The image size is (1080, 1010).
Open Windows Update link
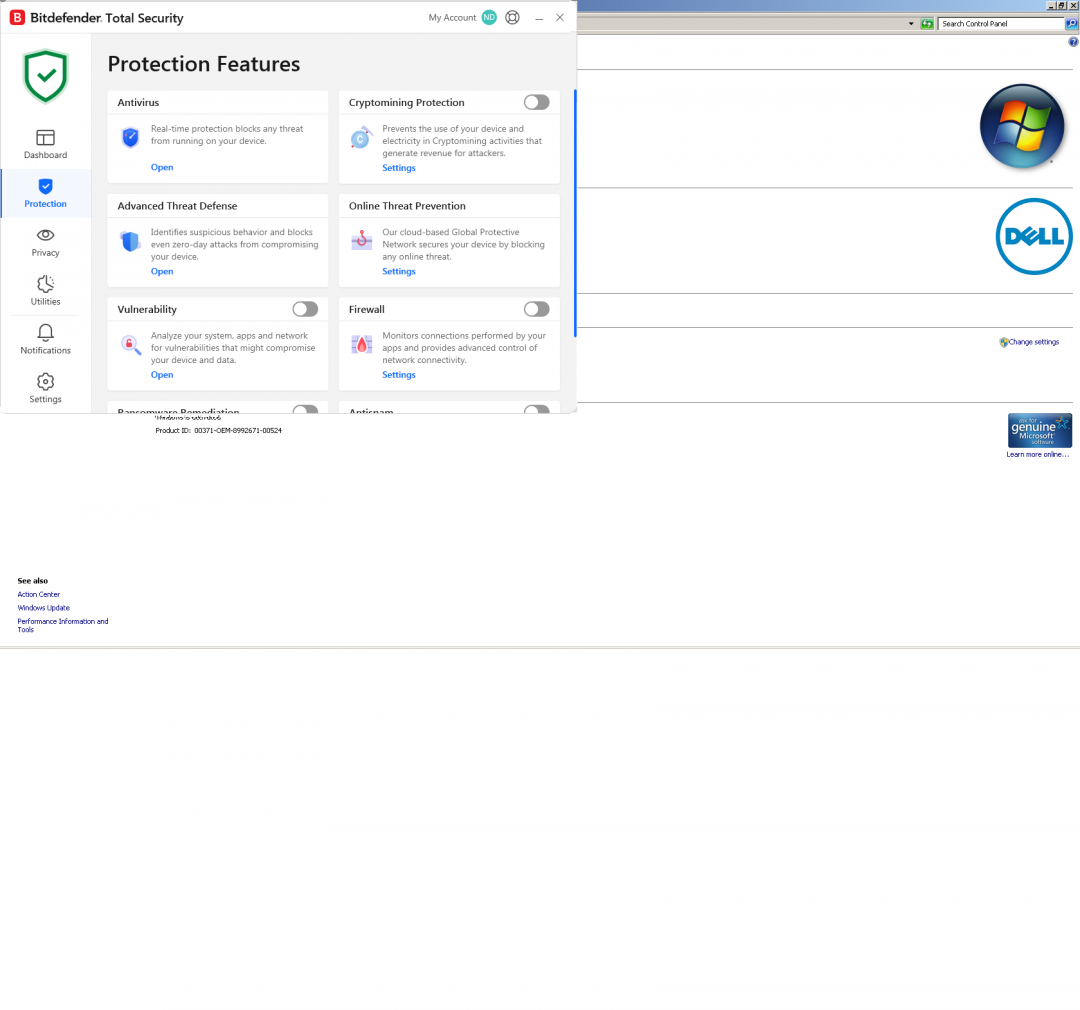point(43,608)
